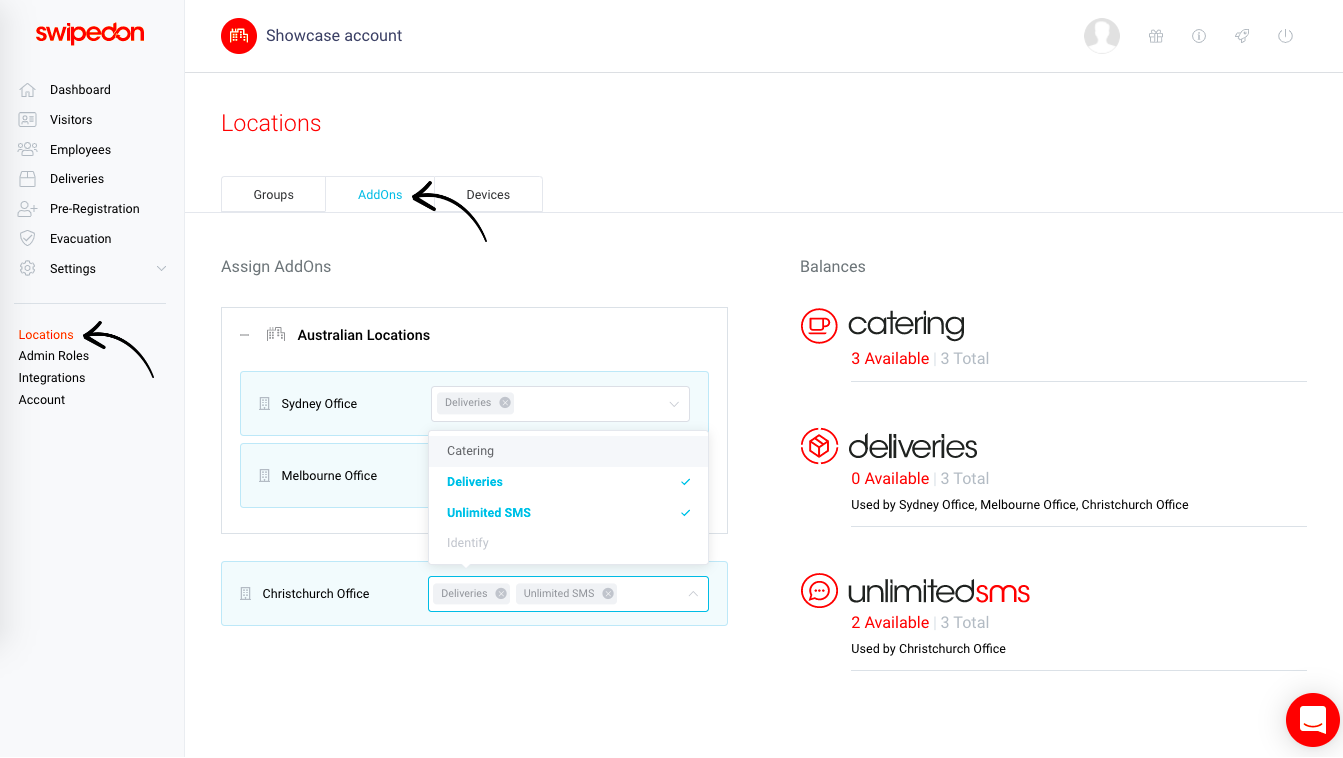Click the unlimited SMS speech bubble icon

click(819, 590)
